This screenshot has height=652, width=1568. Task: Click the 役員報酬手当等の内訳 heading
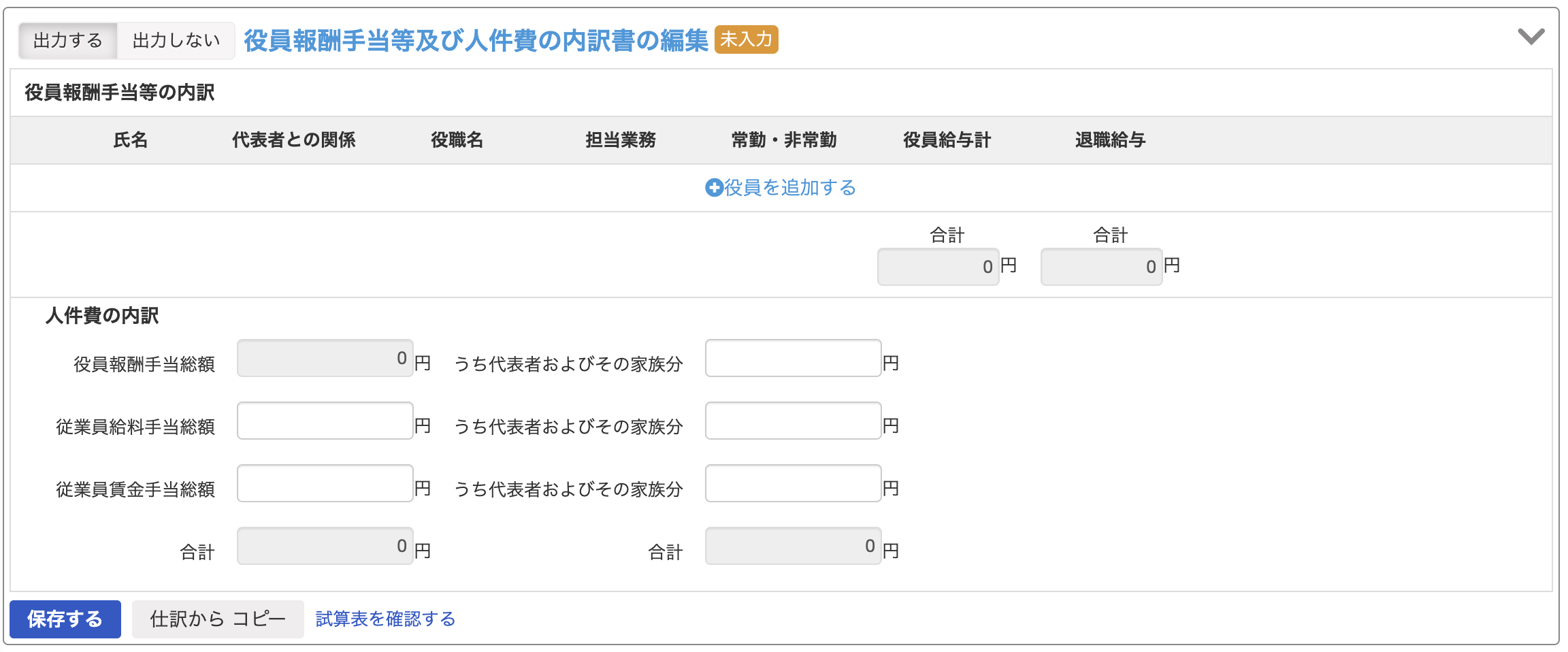point(120,93)
